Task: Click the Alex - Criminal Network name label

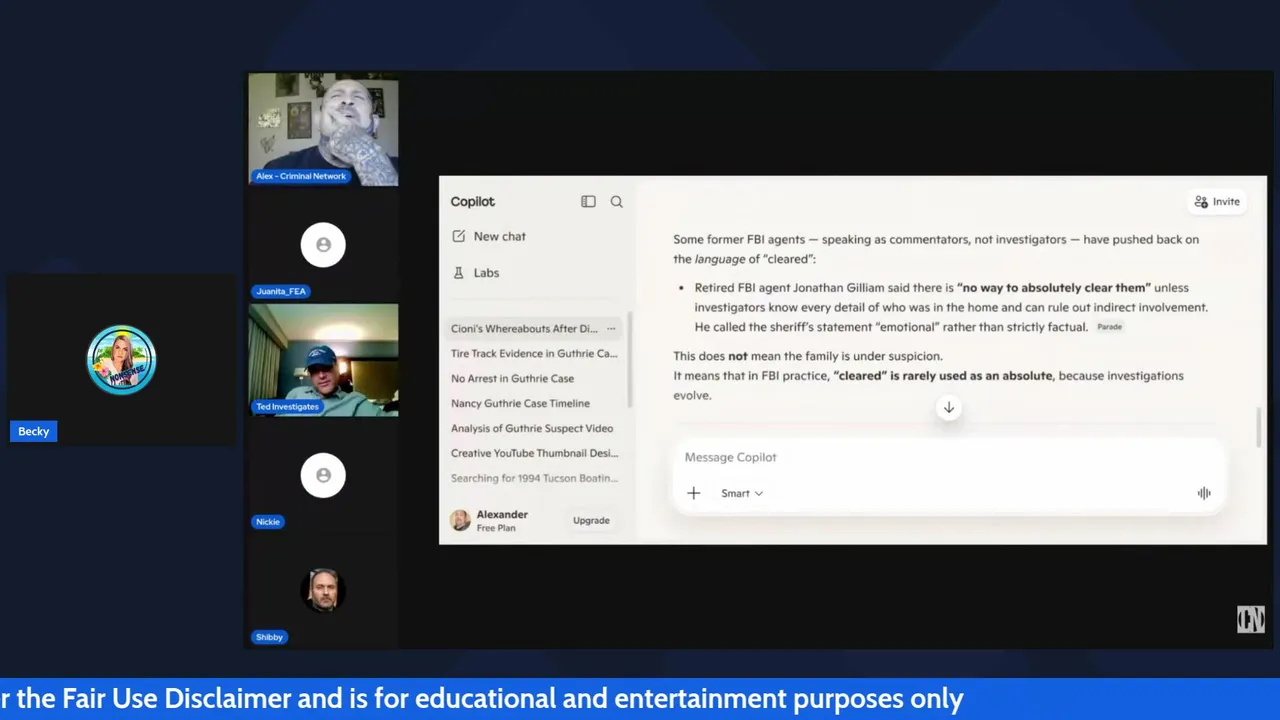Action: 301,176
